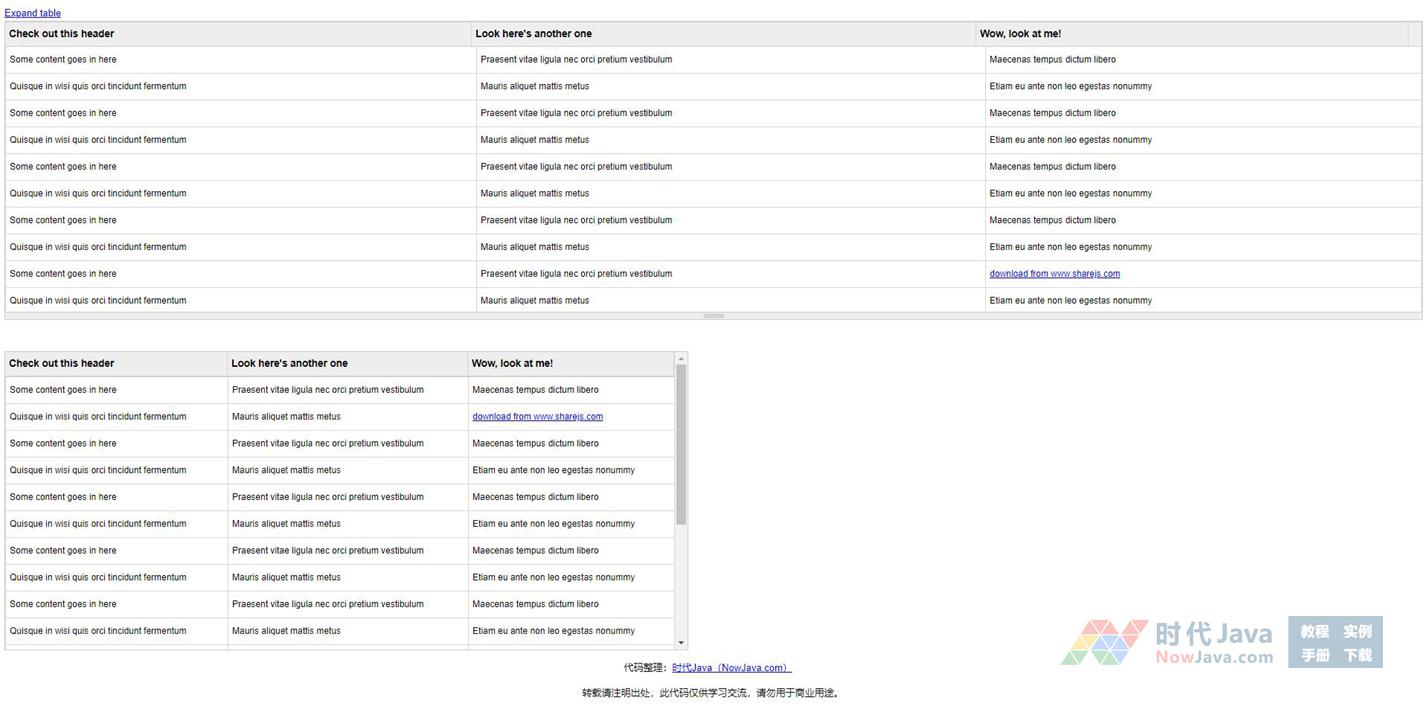Open the sharejs download link in top table
Viewport: 1425px width, 718px height.
pos(1054,274)
